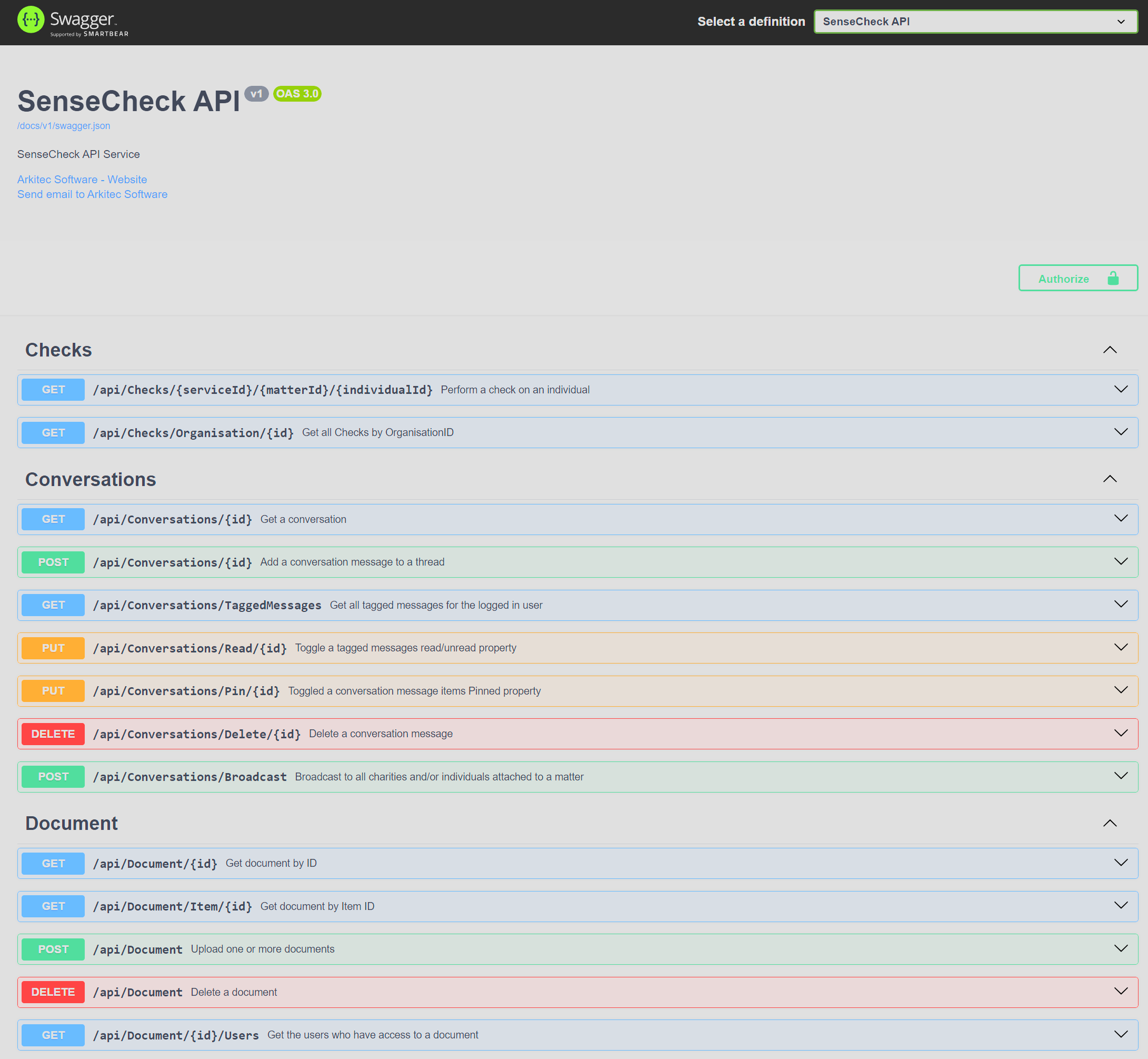
Task: Click path /api/Conversations/TaggedMessages
Action: tap(207, 605)
